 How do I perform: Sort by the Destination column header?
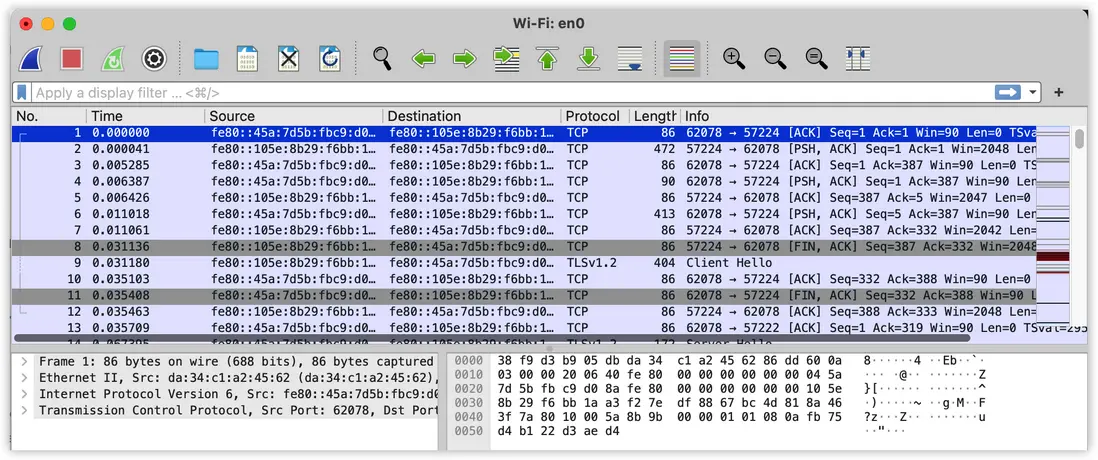(472, 116)
